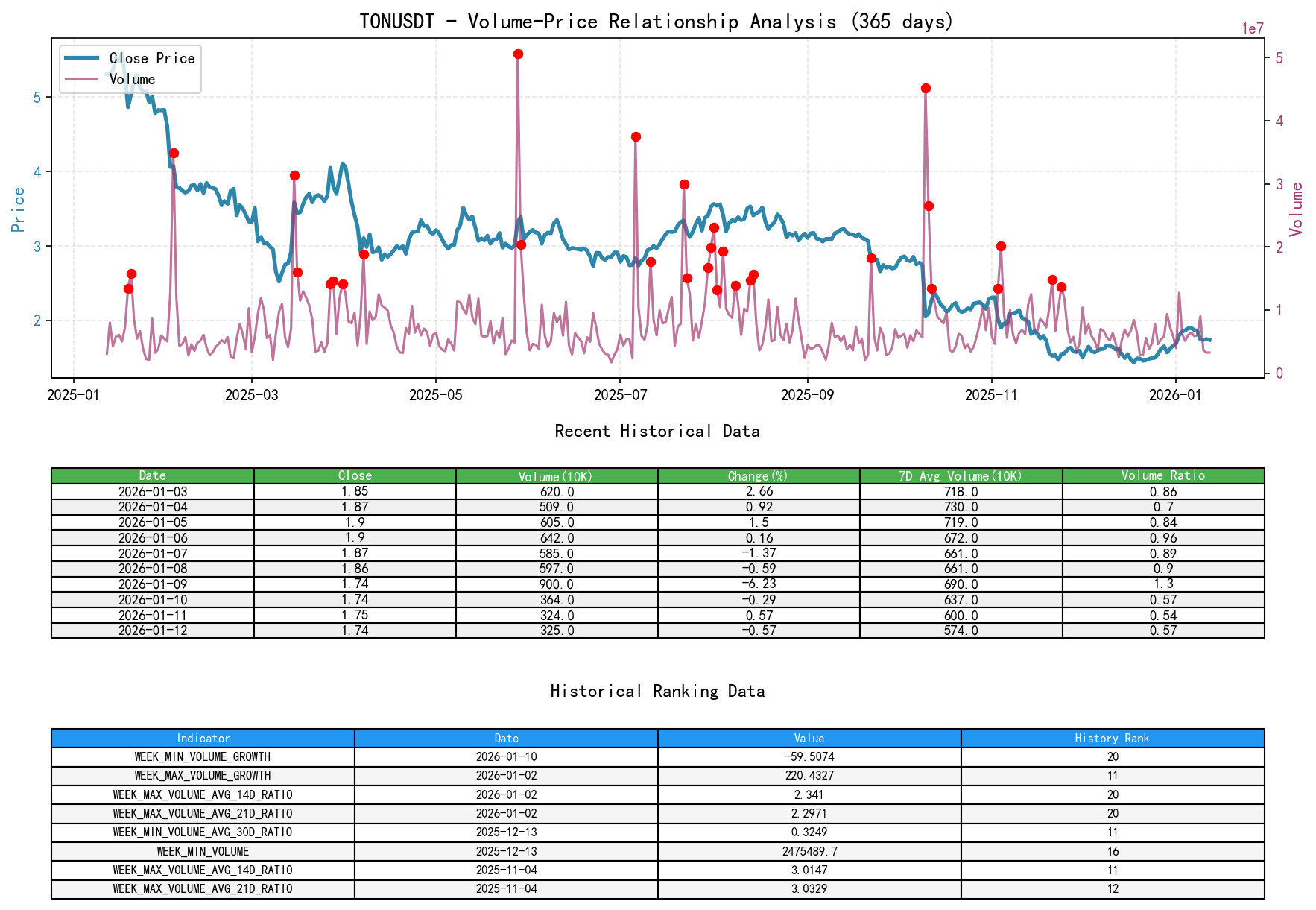1316x910 pixels.
Task: Click the Close column header
Action: click(355, 475)
